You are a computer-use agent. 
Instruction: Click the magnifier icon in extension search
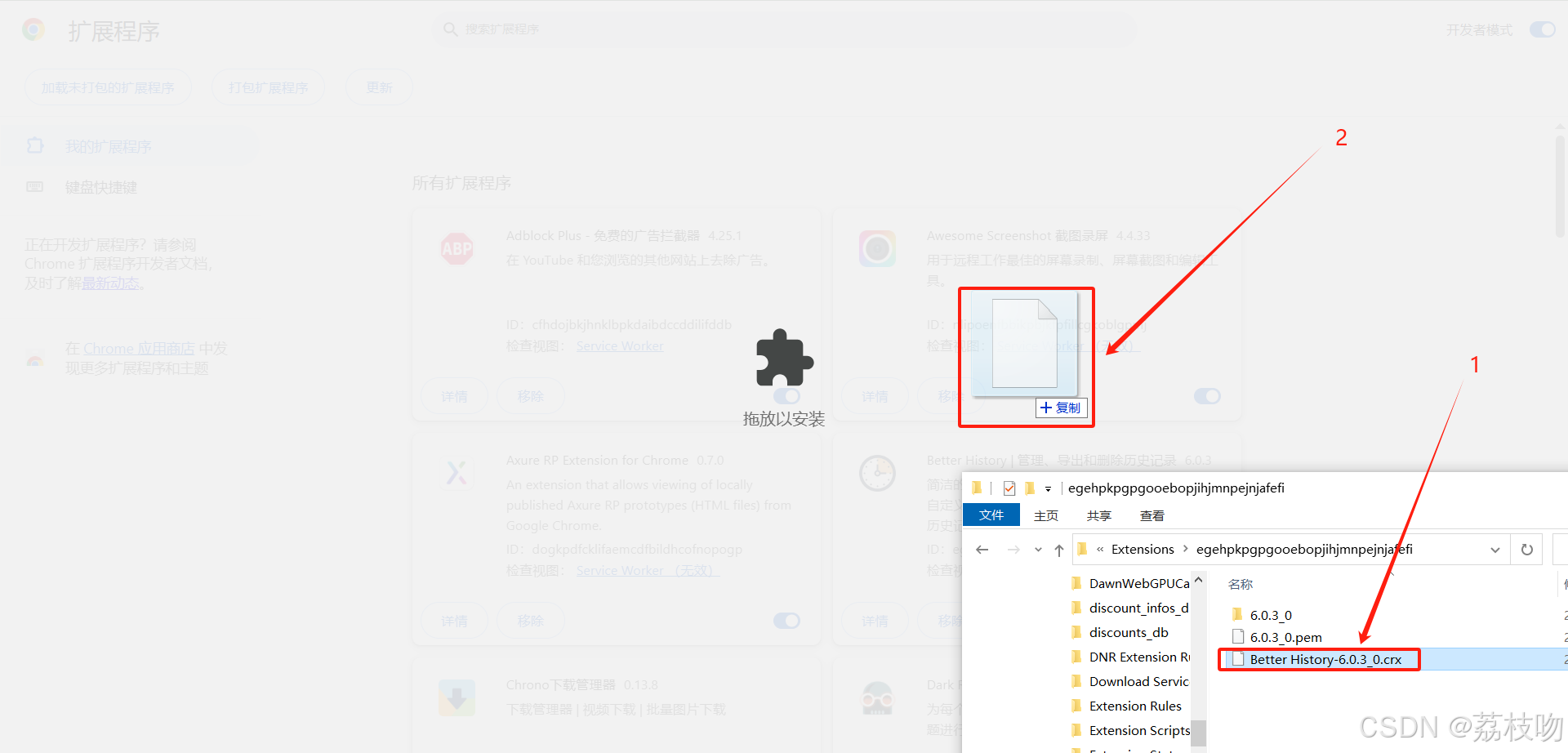click(450, 29)
